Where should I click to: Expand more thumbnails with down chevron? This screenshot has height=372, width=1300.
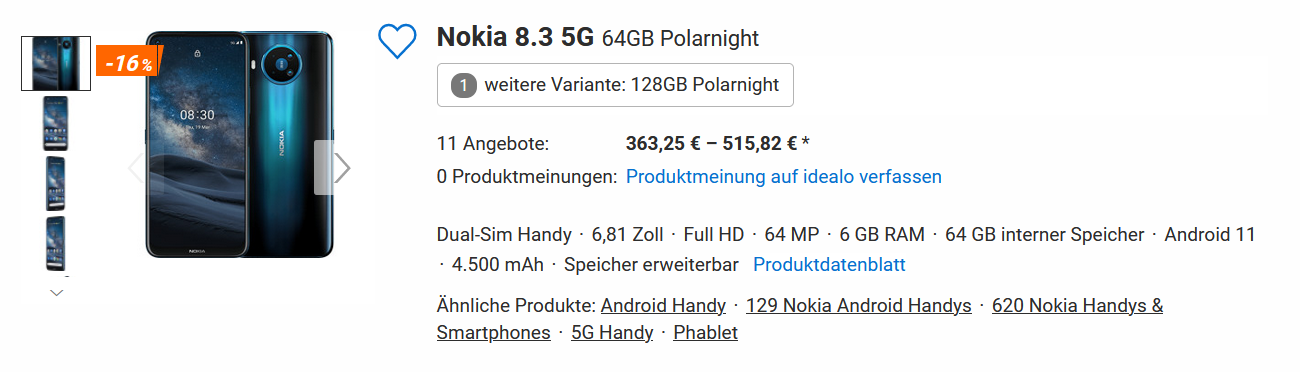click(57, 292)
